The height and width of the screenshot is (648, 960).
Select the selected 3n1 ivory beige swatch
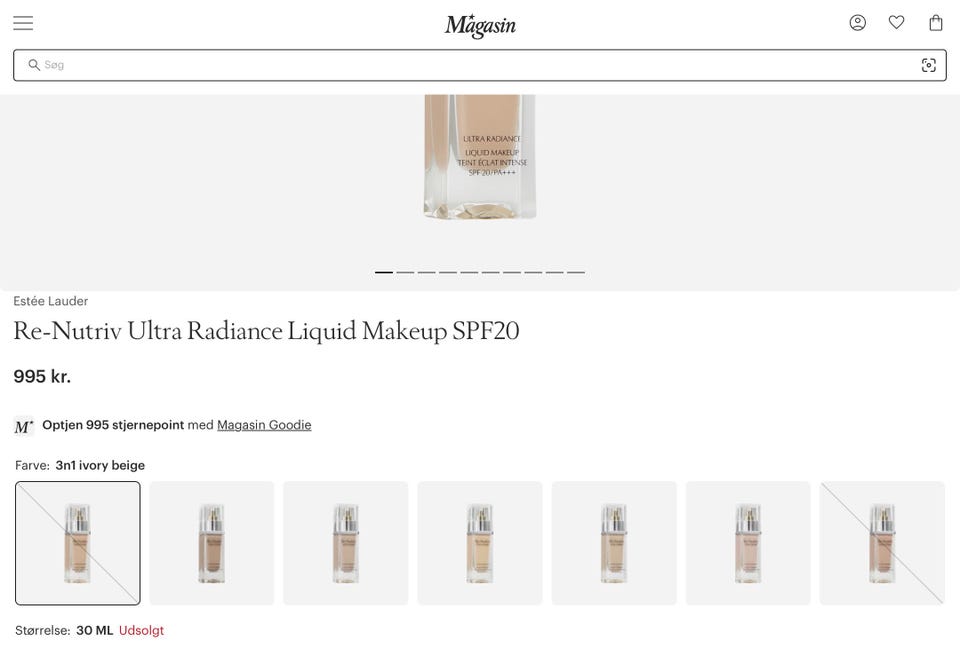pyautogui.click(x=78, y=543)
